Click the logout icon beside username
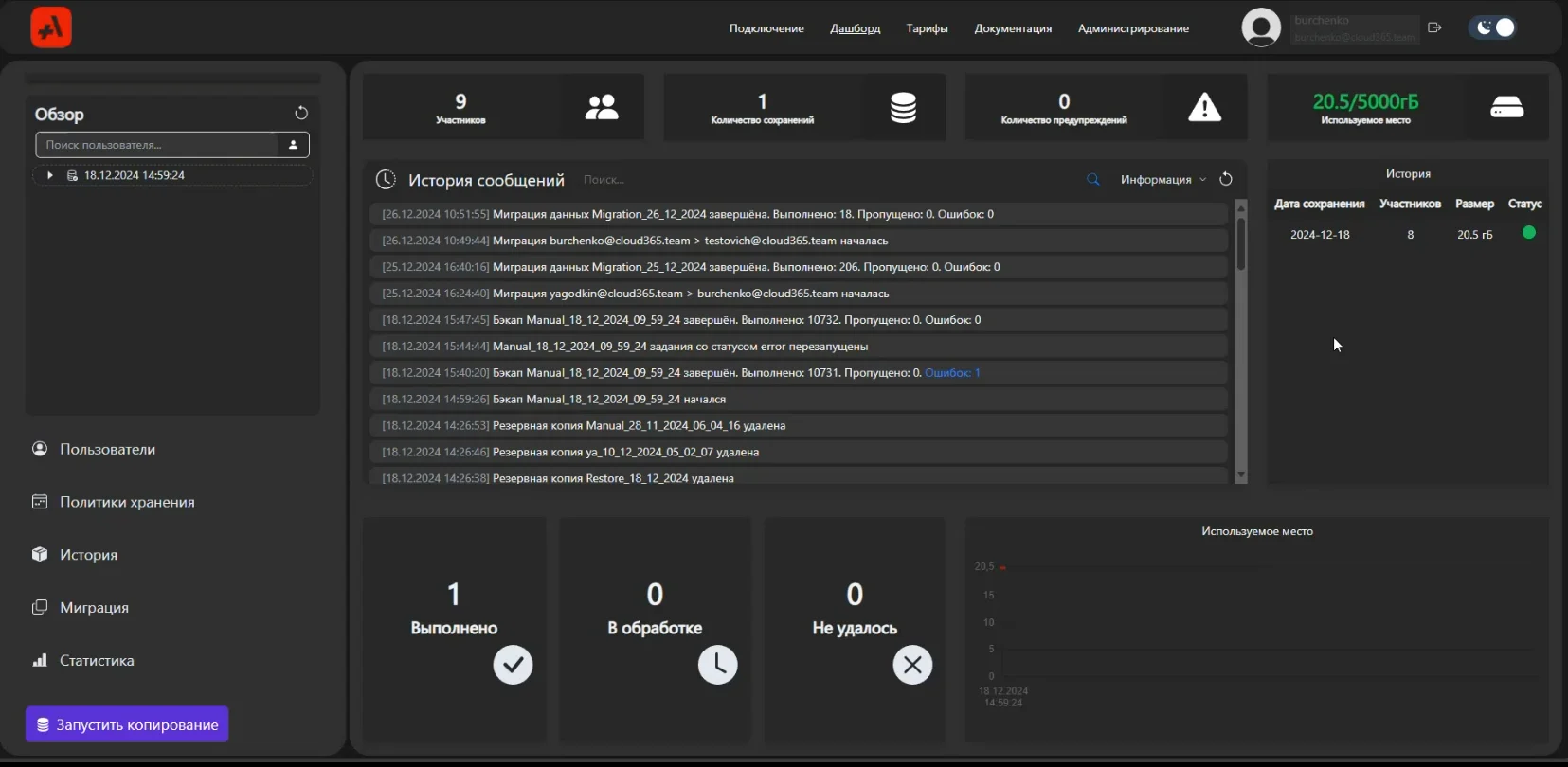The image size is (1568, 767). 1434,27
